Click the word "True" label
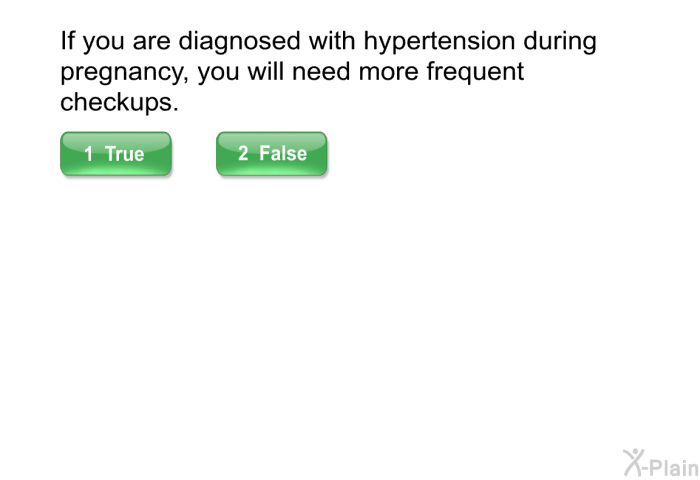The height and width of the screenshot is (480, 700). click(x=125, y=154)
